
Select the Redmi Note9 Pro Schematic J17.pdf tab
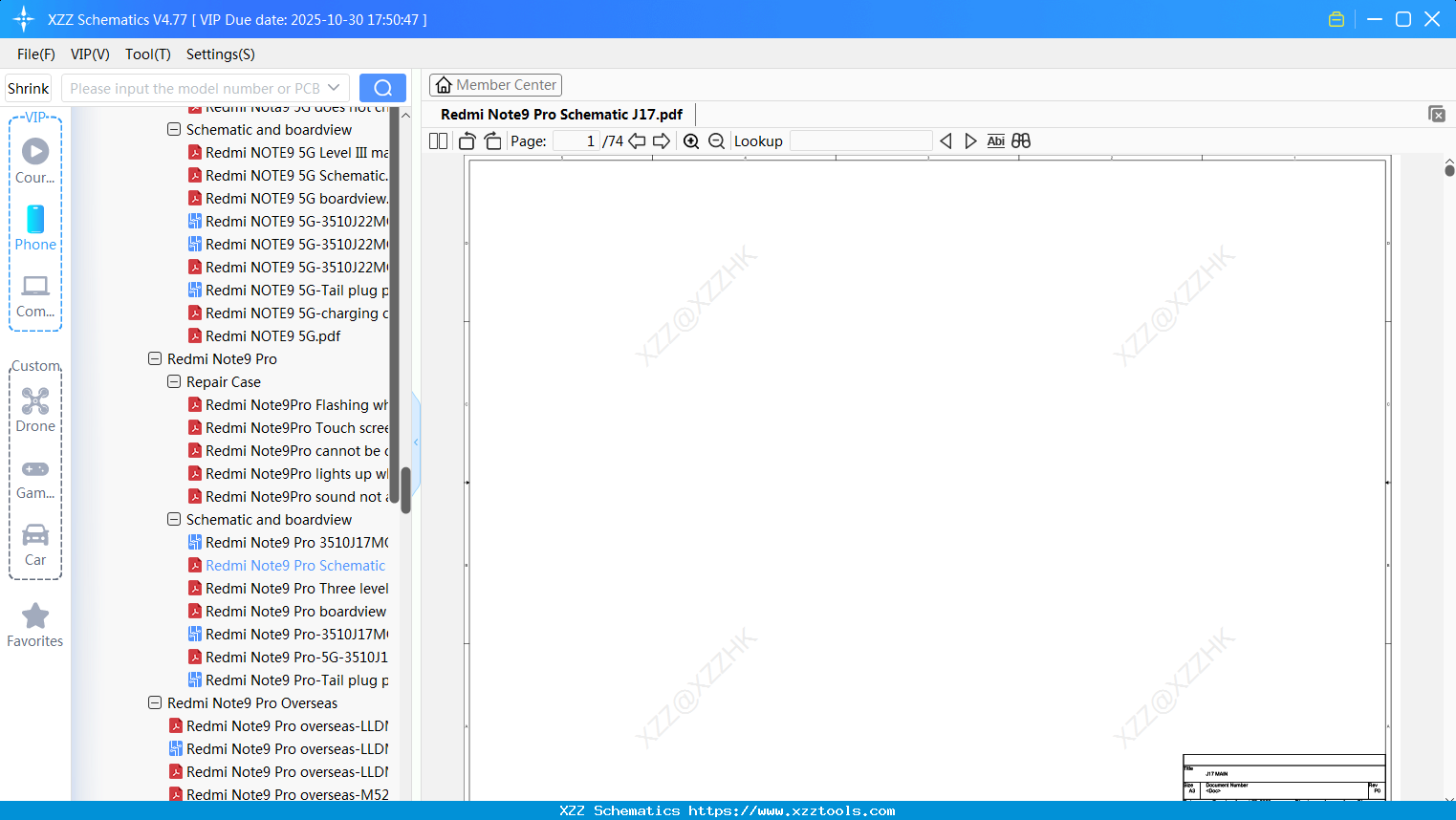click(x=562, y=115)
